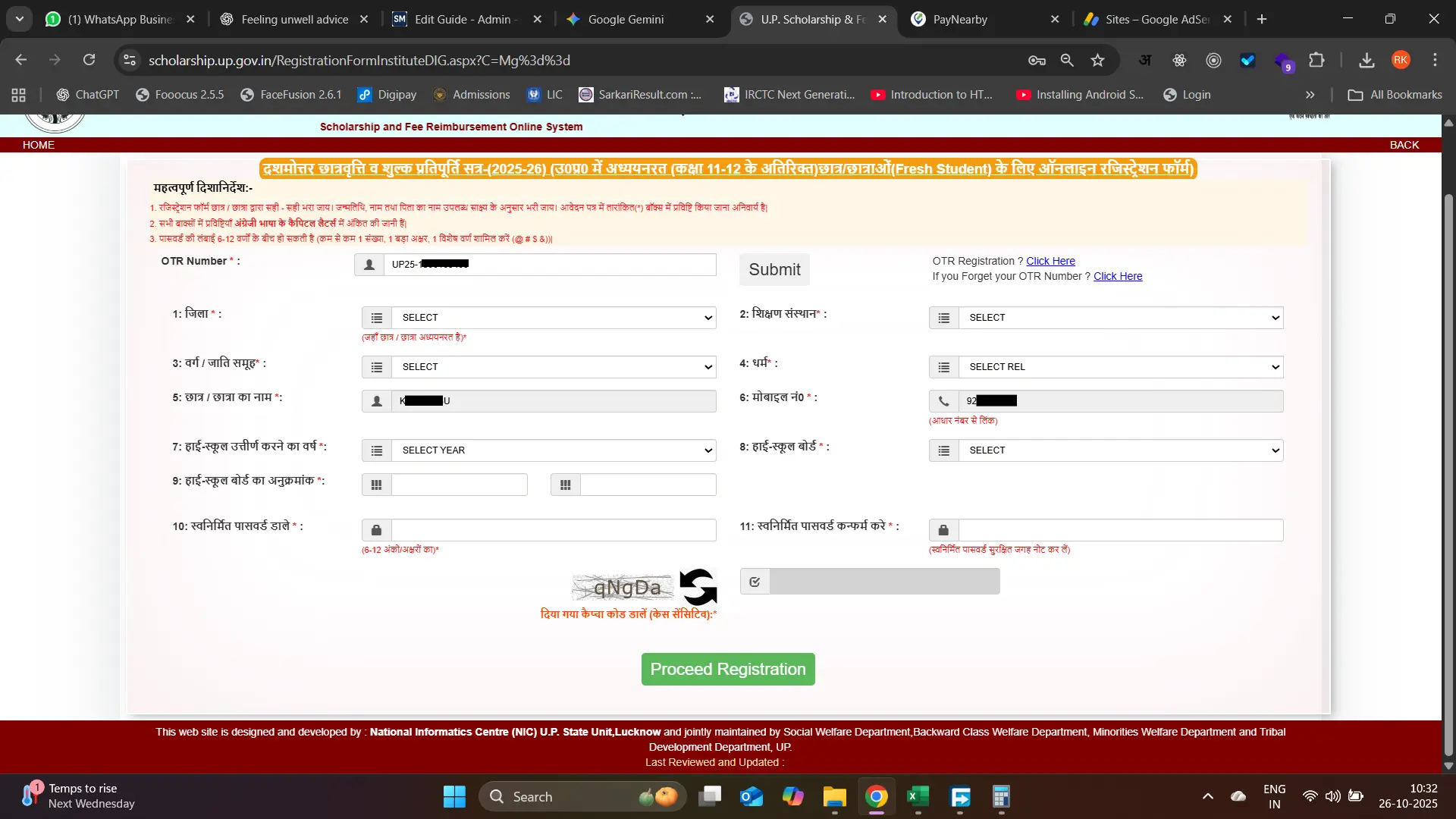The image size is (1456, 819).
Task: Click the zoom magnifier icon in address bar
Action: (x=1067, y=60)
